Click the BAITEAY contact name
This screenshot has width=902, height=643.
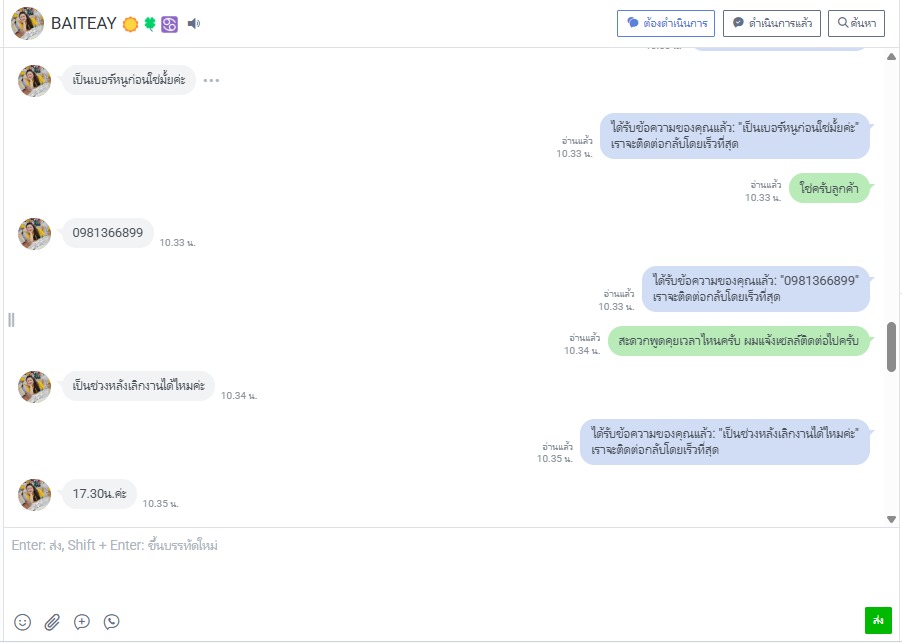pyautogui.click(x=84, y=24)
